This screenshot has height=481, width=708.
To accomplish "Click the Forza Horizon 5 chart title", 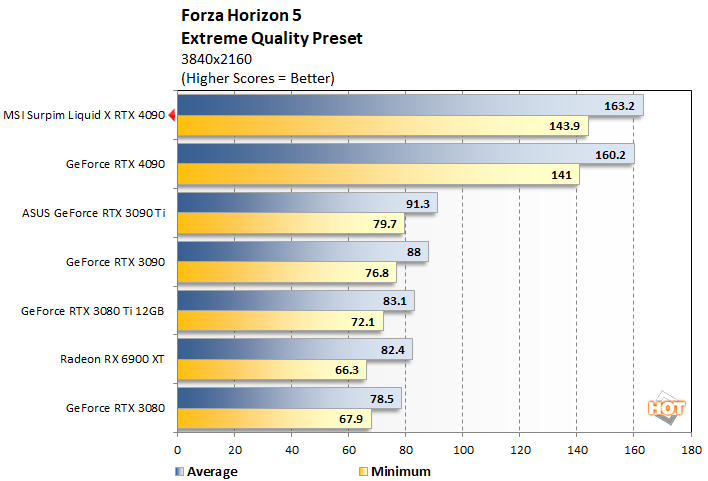I will [241, 15].
